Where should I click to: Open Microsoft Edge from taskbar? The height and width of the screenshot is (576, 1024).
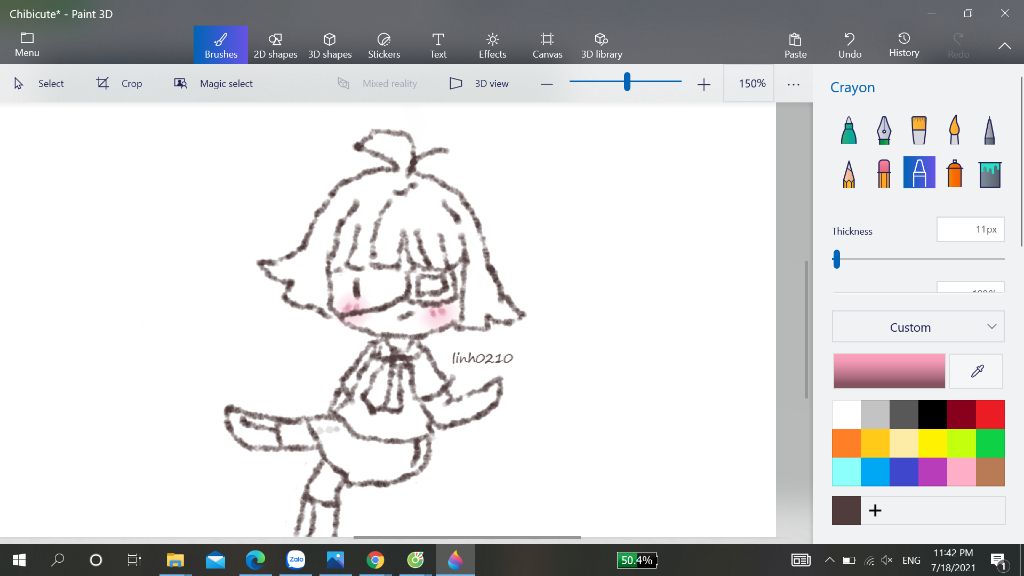(x=255, y=560)
